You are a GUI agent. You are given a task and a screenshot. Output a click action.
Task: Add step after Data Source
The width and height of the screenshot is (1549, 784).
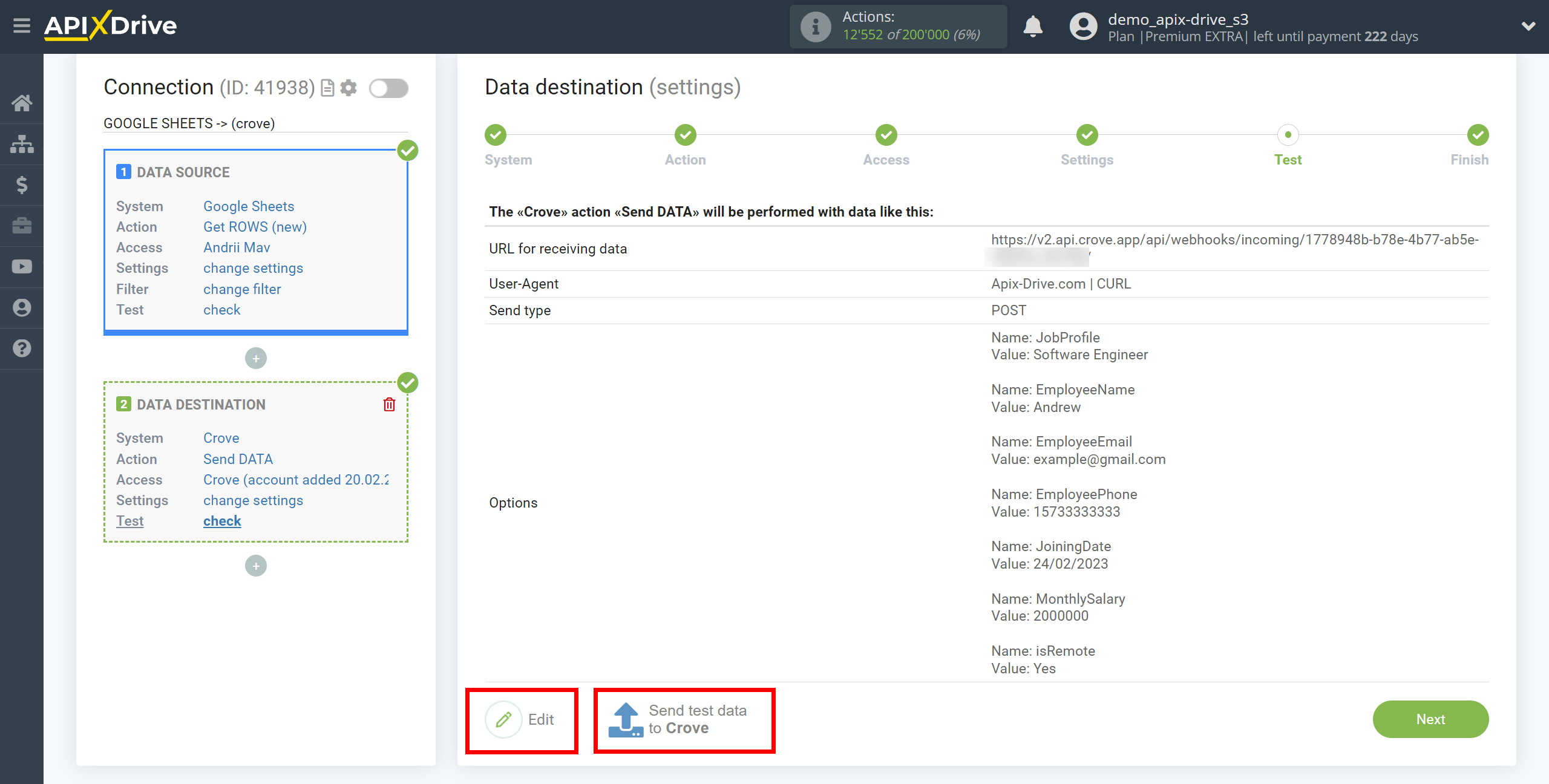pos(256,359)
